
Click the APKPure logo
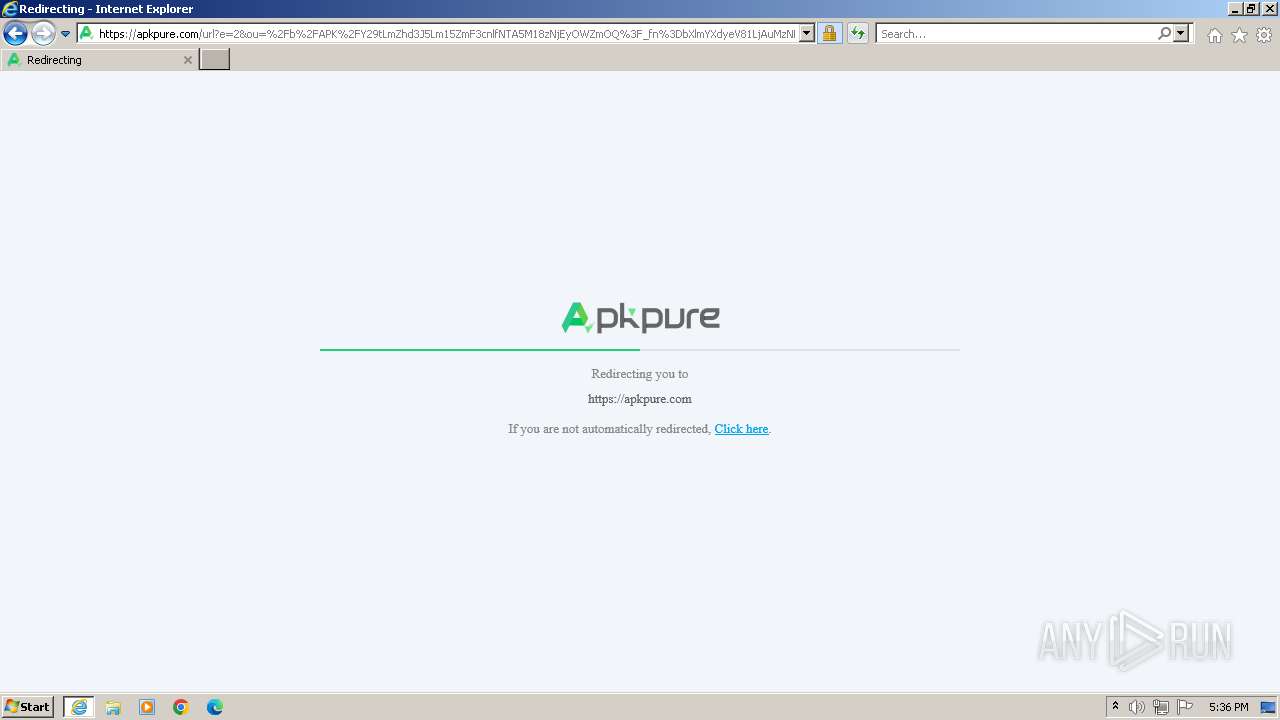(x=640, y=318)
